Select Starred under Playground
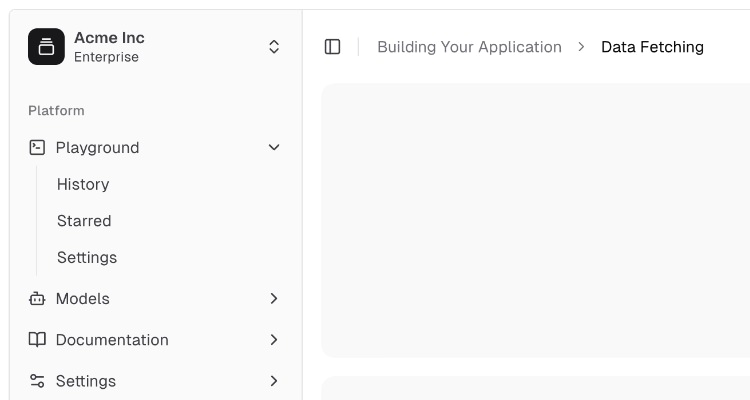Viewport: 750px width, 400px height. [x=84, y=221]
